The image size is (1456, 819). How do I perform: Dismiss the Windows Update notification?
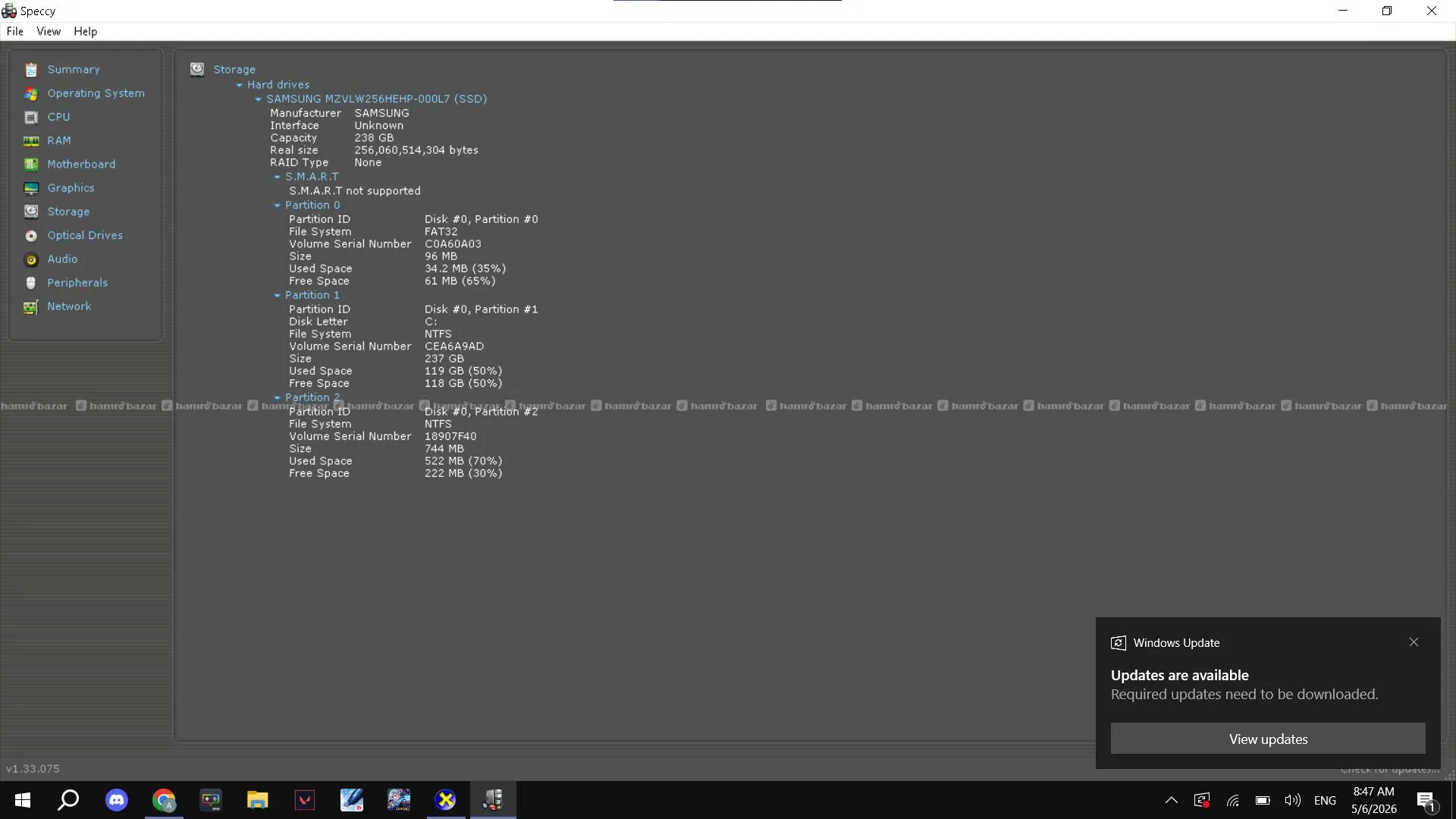point(1414,642)
